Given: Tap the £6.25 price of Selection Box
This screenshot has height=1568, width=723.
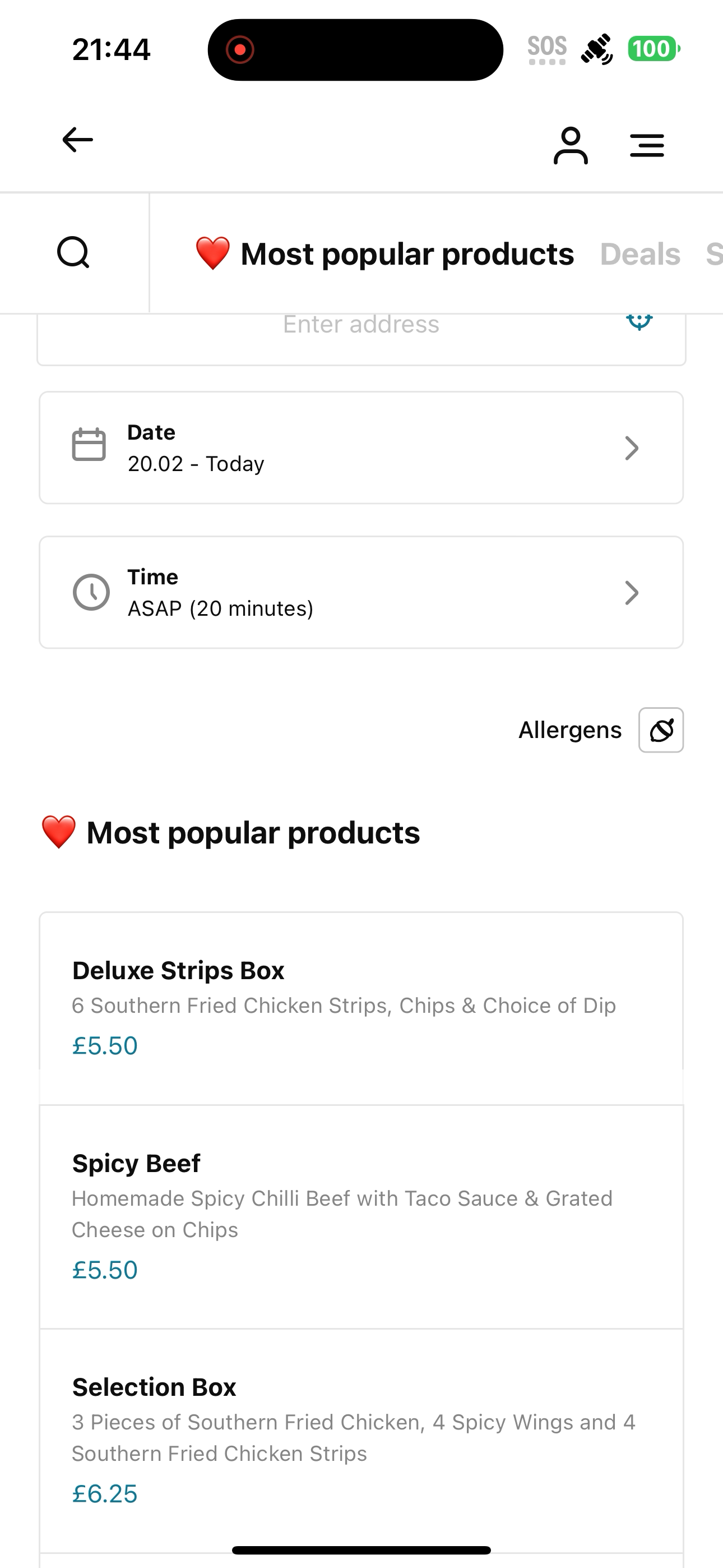Looking at the screenshot, I should (105, 1495).
